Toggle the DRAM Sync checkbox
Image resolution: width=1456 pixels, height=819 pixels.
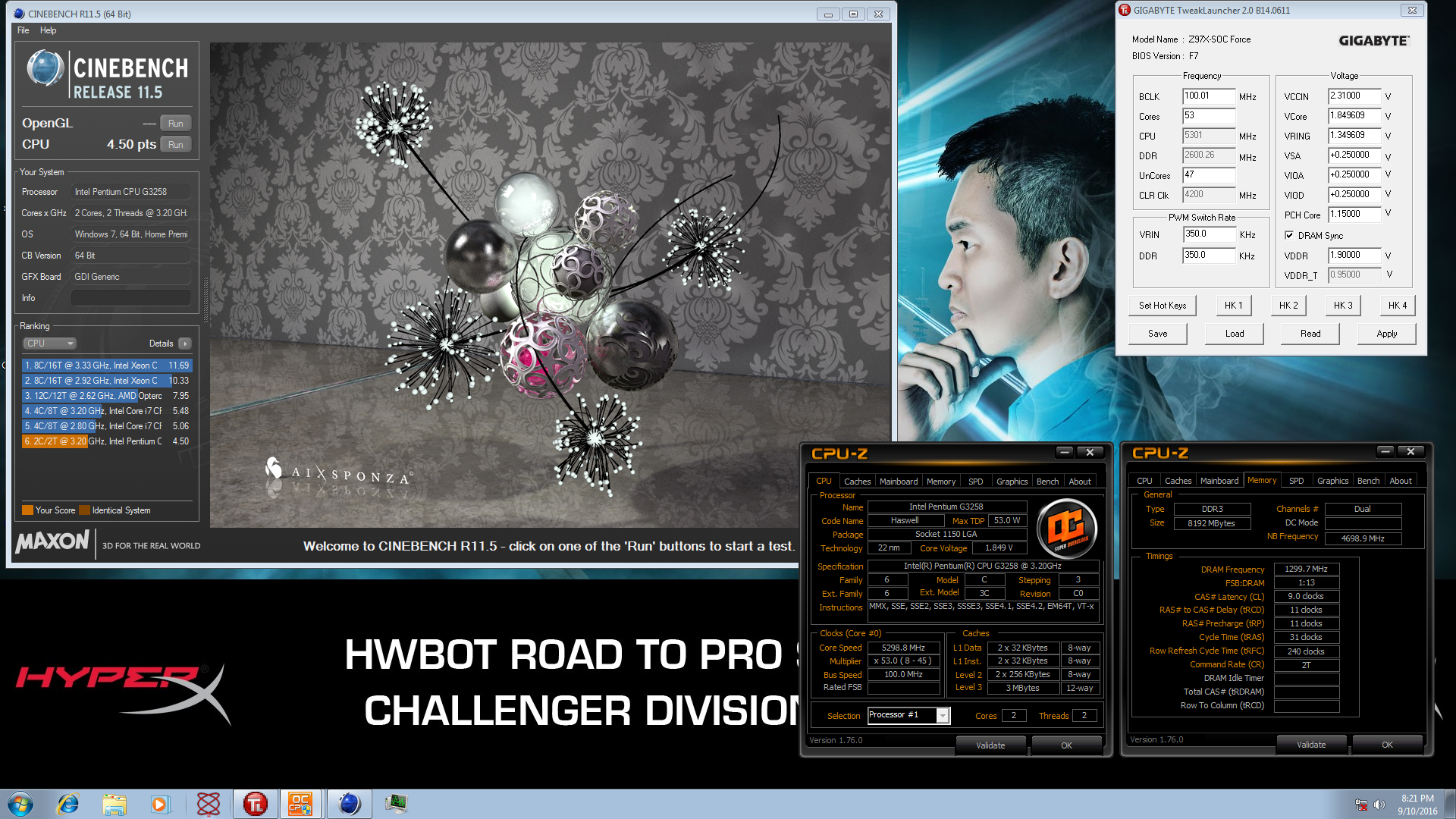[x=1289, y=235]
